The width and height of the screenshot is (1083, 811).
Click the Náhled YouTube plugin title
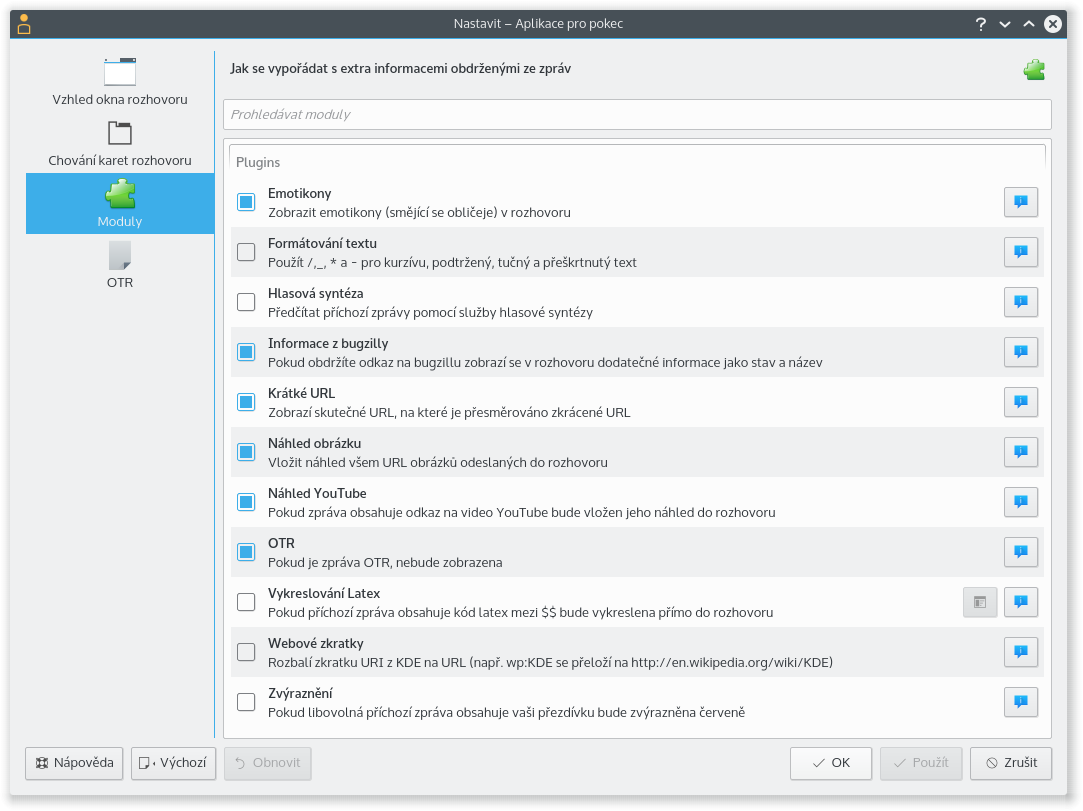pyautogui.click(x=317, y=493)
